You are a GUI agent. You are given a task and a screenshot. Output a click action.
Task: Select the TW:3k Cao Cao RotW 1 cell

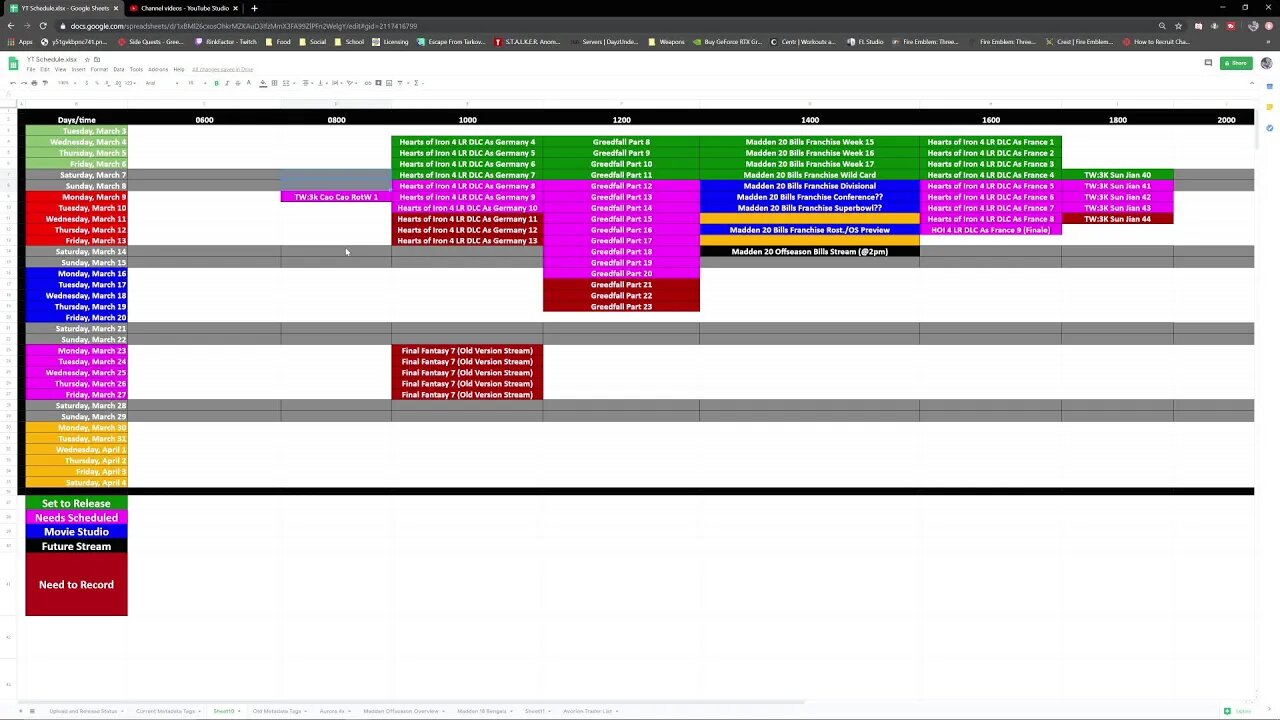point(336,197)
